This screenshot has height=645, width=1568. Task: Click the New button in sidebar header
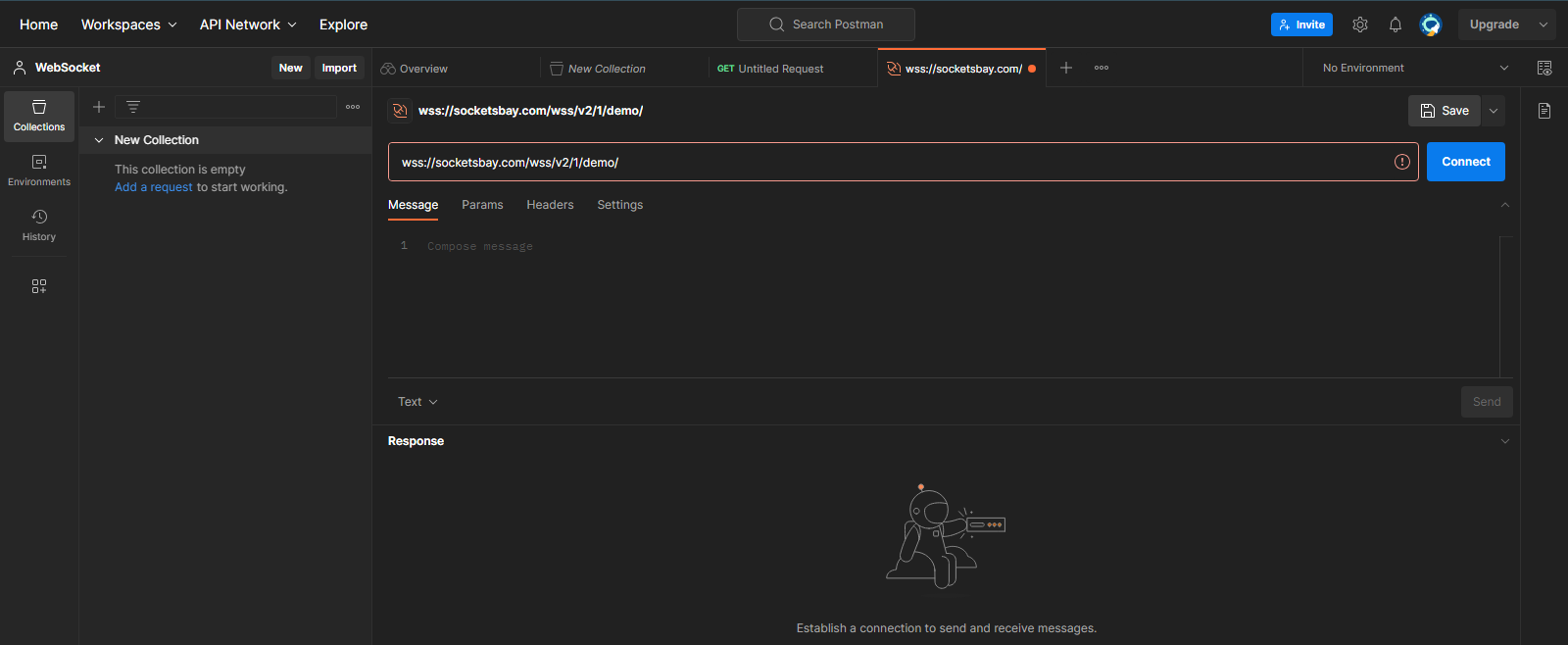(290, 68)
